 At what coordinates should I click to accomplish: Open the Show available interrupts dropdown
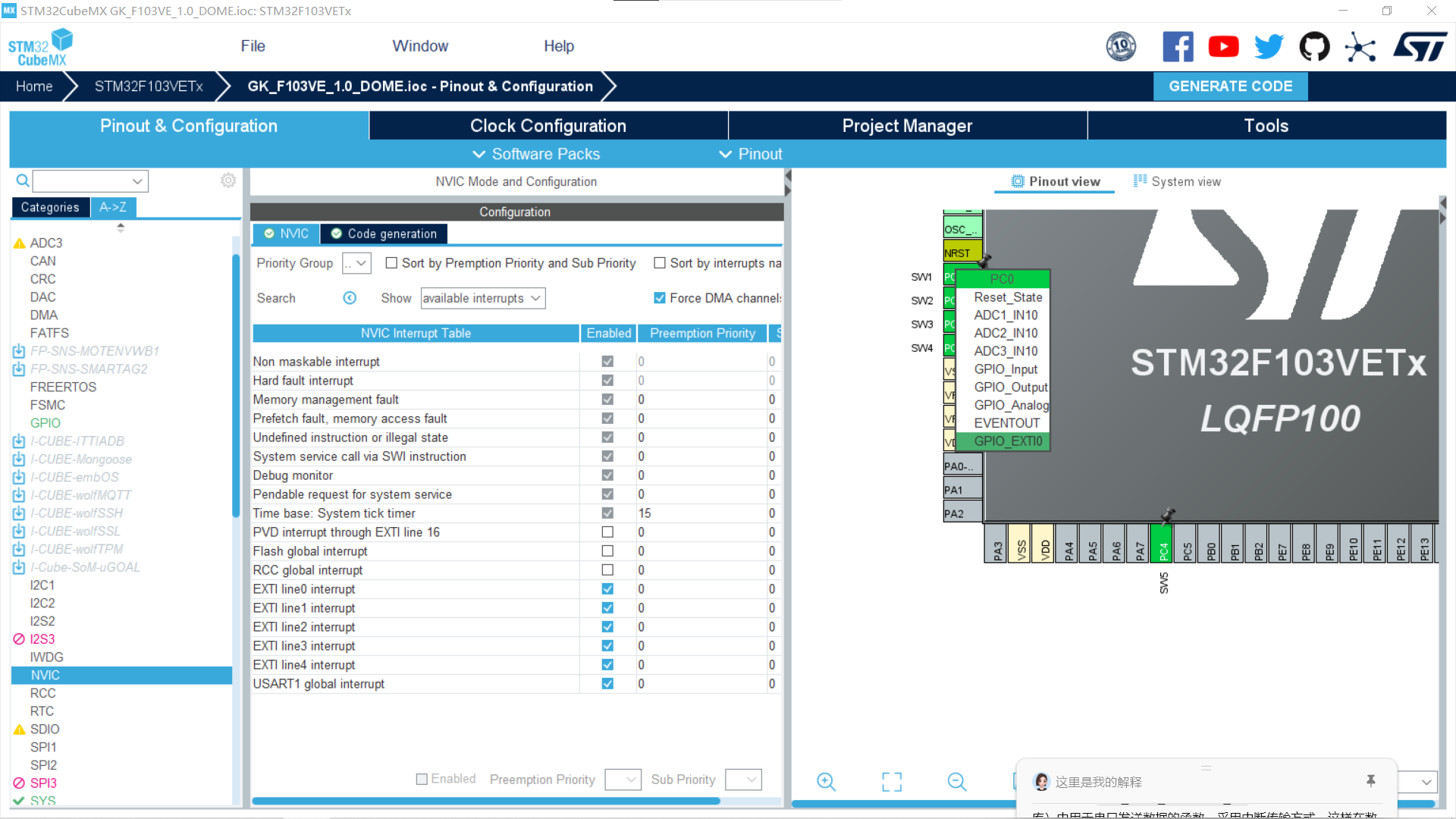click(x=483, y=298)
